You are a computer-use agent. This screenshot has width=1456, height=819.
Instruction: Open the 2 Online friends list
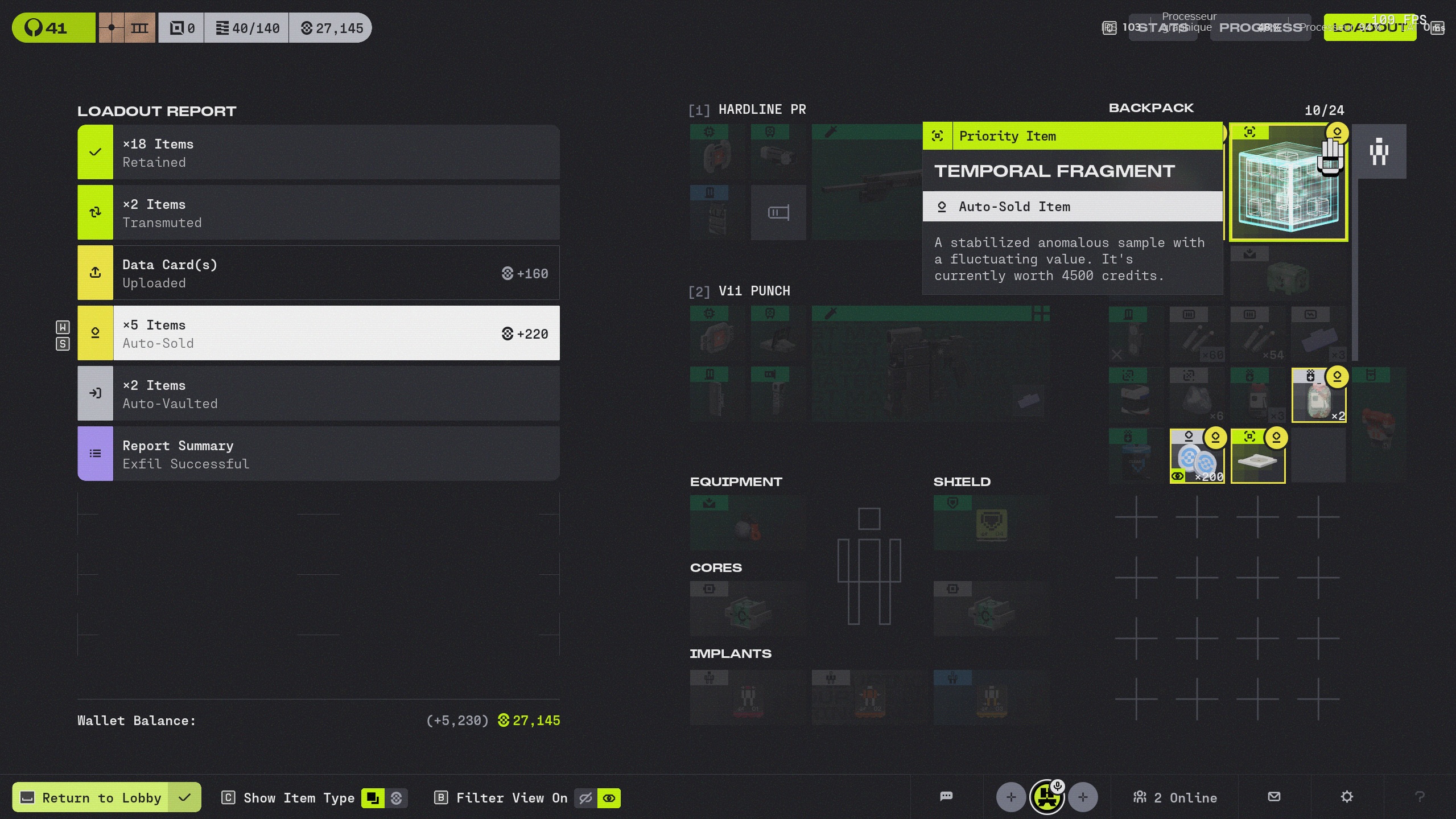(1175, 797)
